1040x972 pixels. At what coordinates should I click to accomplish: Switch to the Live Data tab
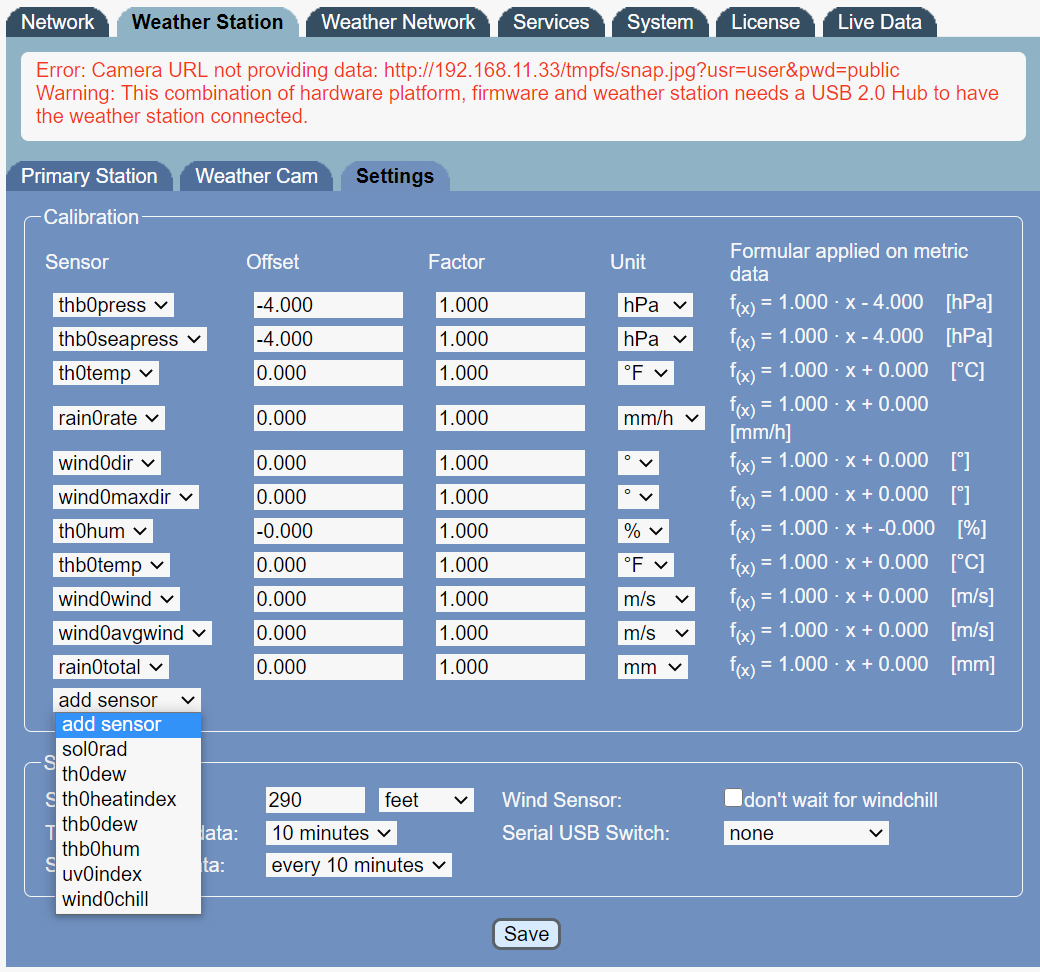pyautogui.click(x=879, y=22)
